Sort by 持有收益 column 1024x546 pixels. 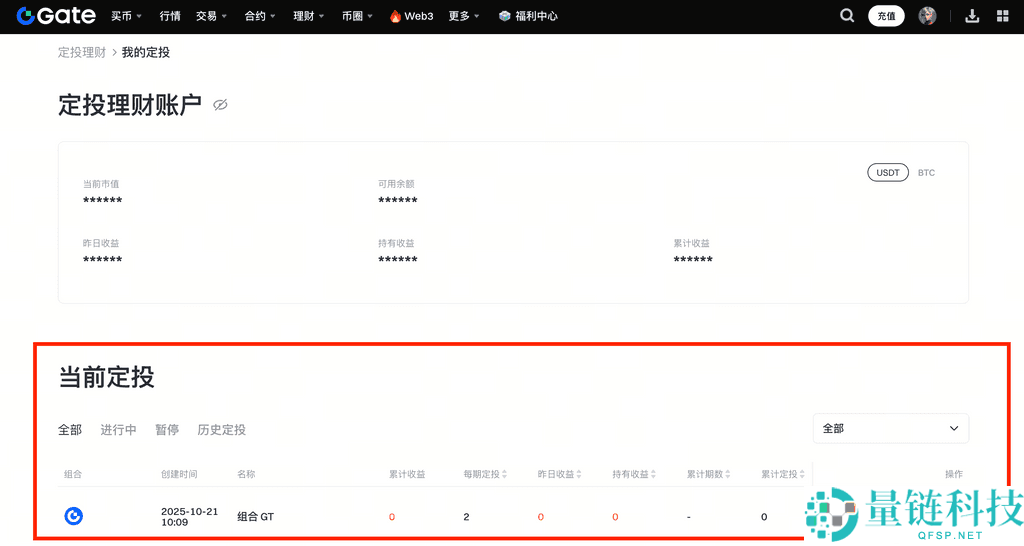coord(633,474)
